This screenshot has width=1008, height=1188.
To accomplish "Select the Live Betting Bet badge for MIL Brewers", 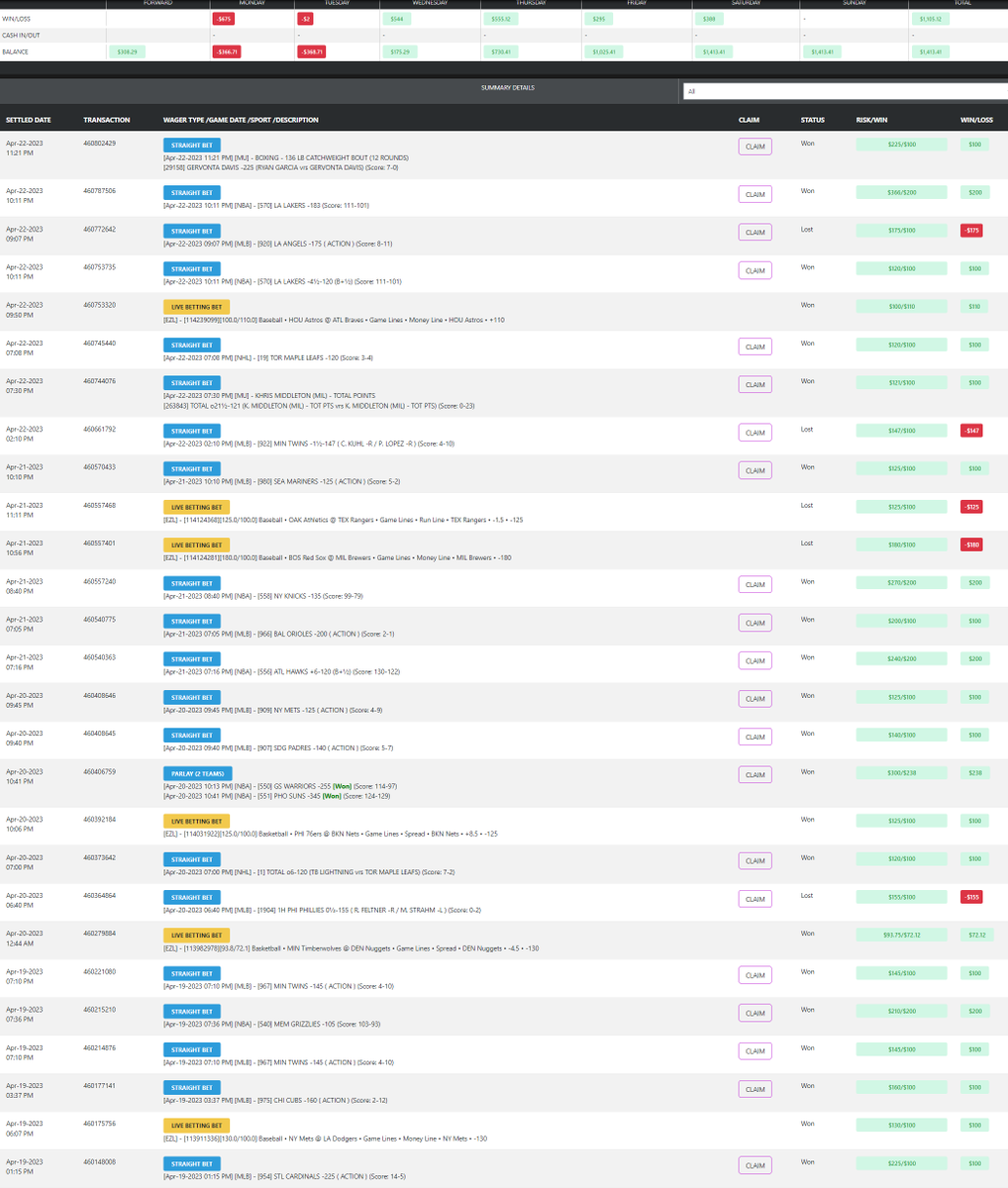I will pos(196,545).
